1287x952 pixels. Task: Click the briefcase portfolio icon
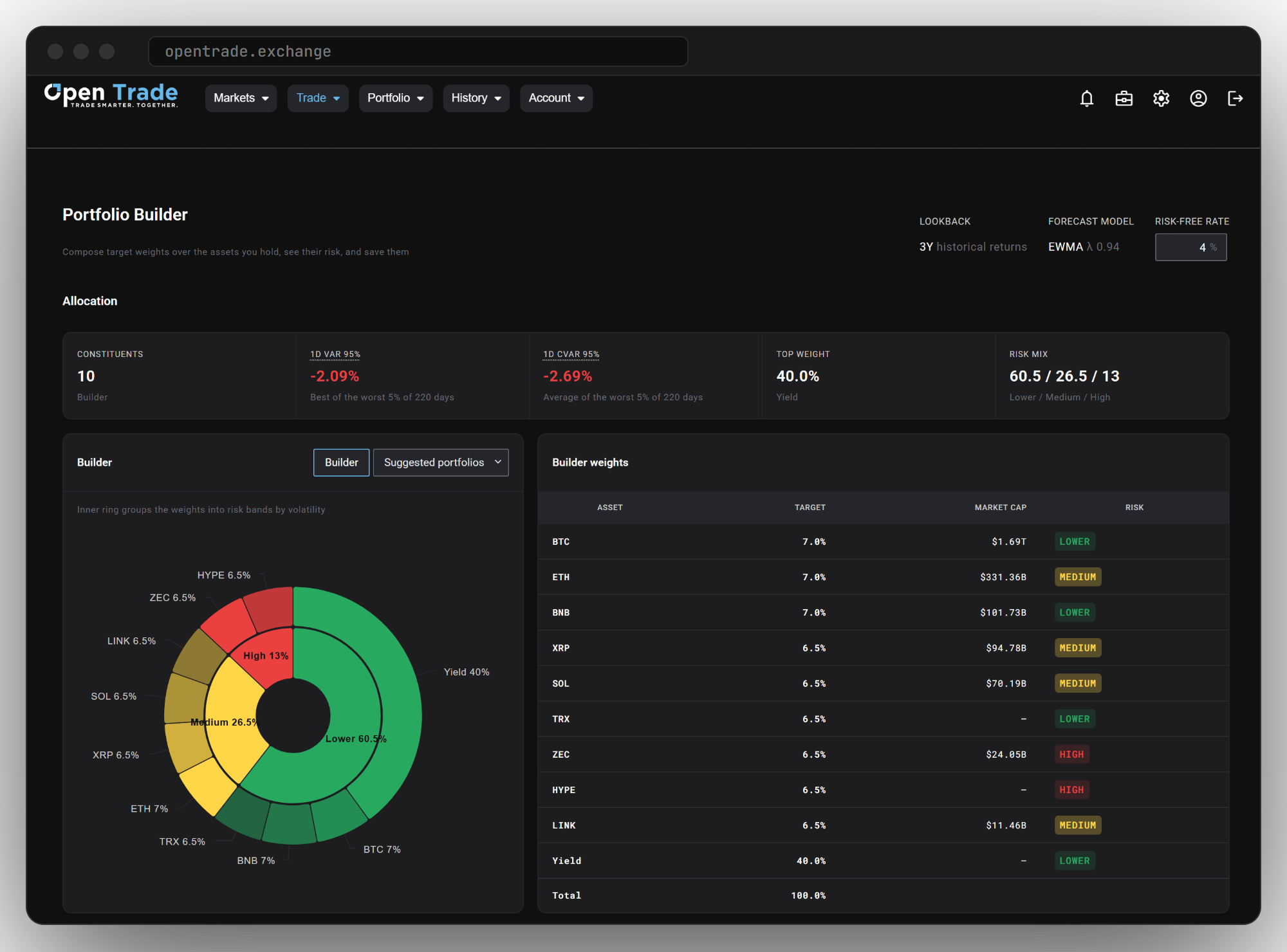click(x=1124, y=98)
